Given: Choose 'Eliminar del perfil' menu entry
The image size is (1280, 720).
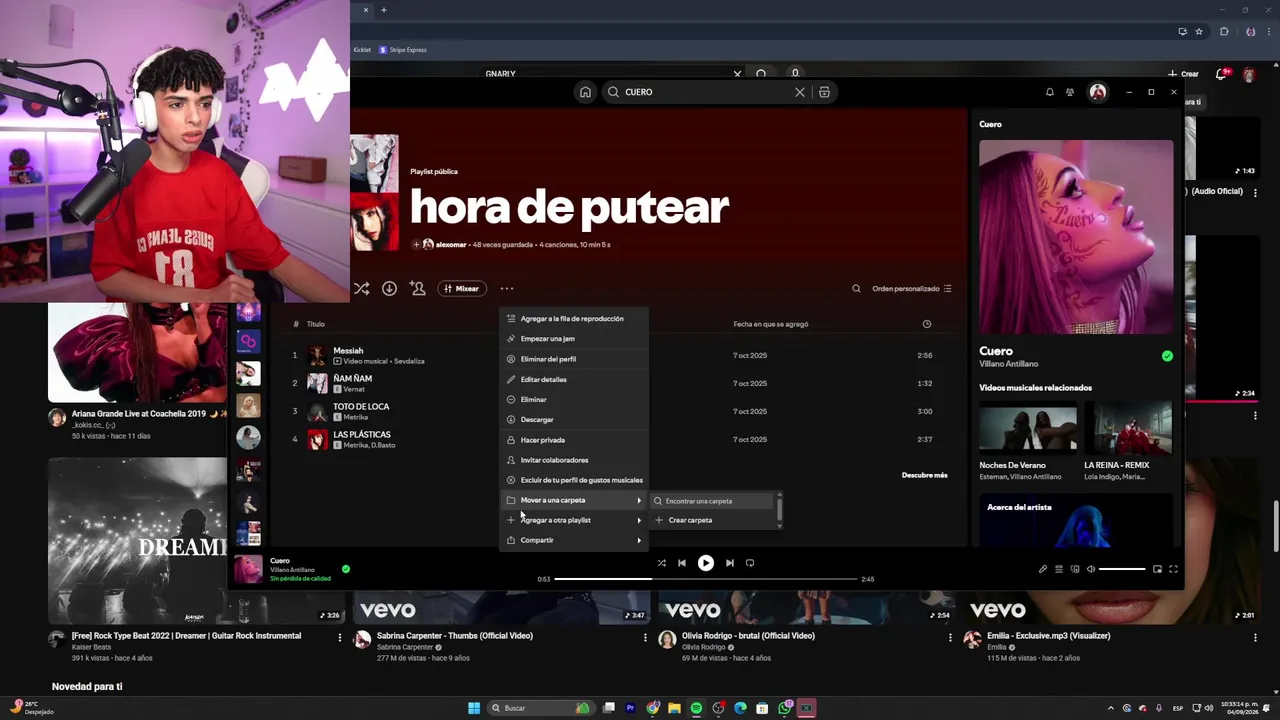Looking at the screenshot, I should pos(574,359).
